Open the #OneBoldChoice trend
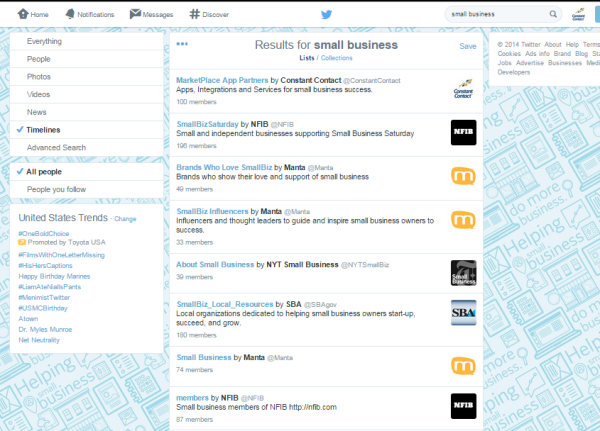This screenshot has width=600, height=431. 44,233
